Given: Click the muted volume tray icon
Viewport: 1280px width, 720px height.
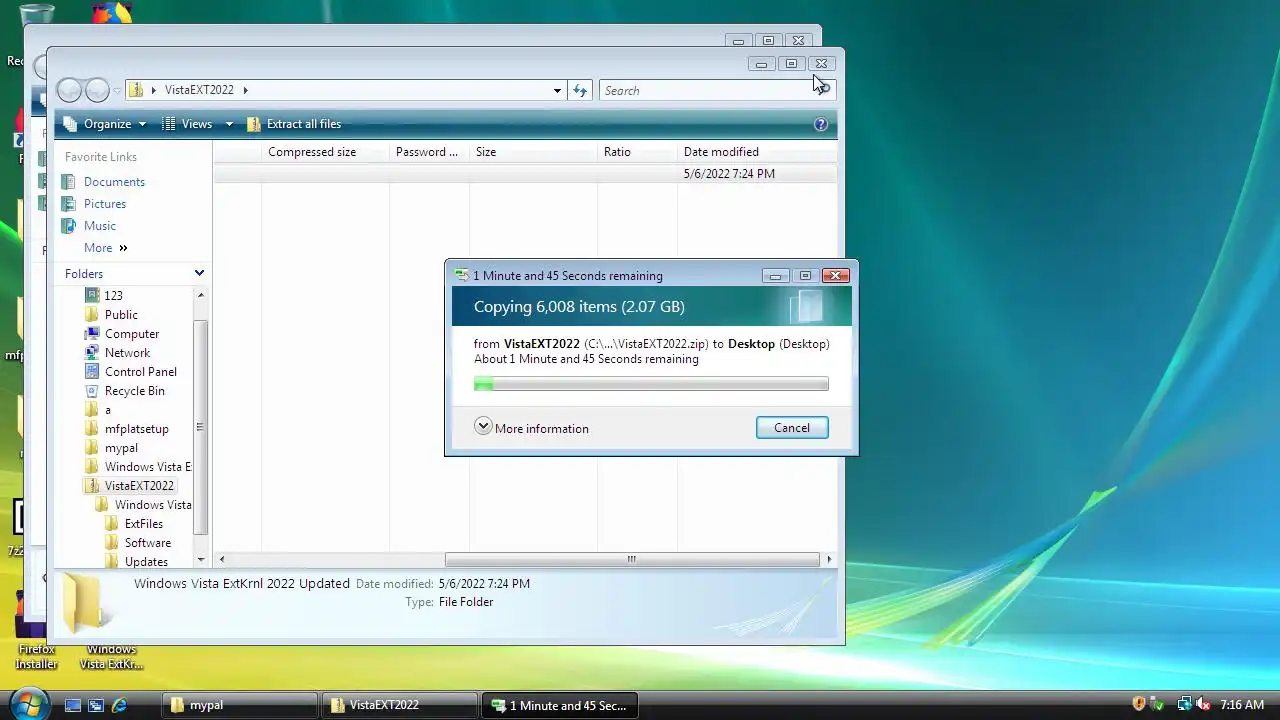Looking at the screenshot, I should pyautogui.click(x=1203, y=705).
